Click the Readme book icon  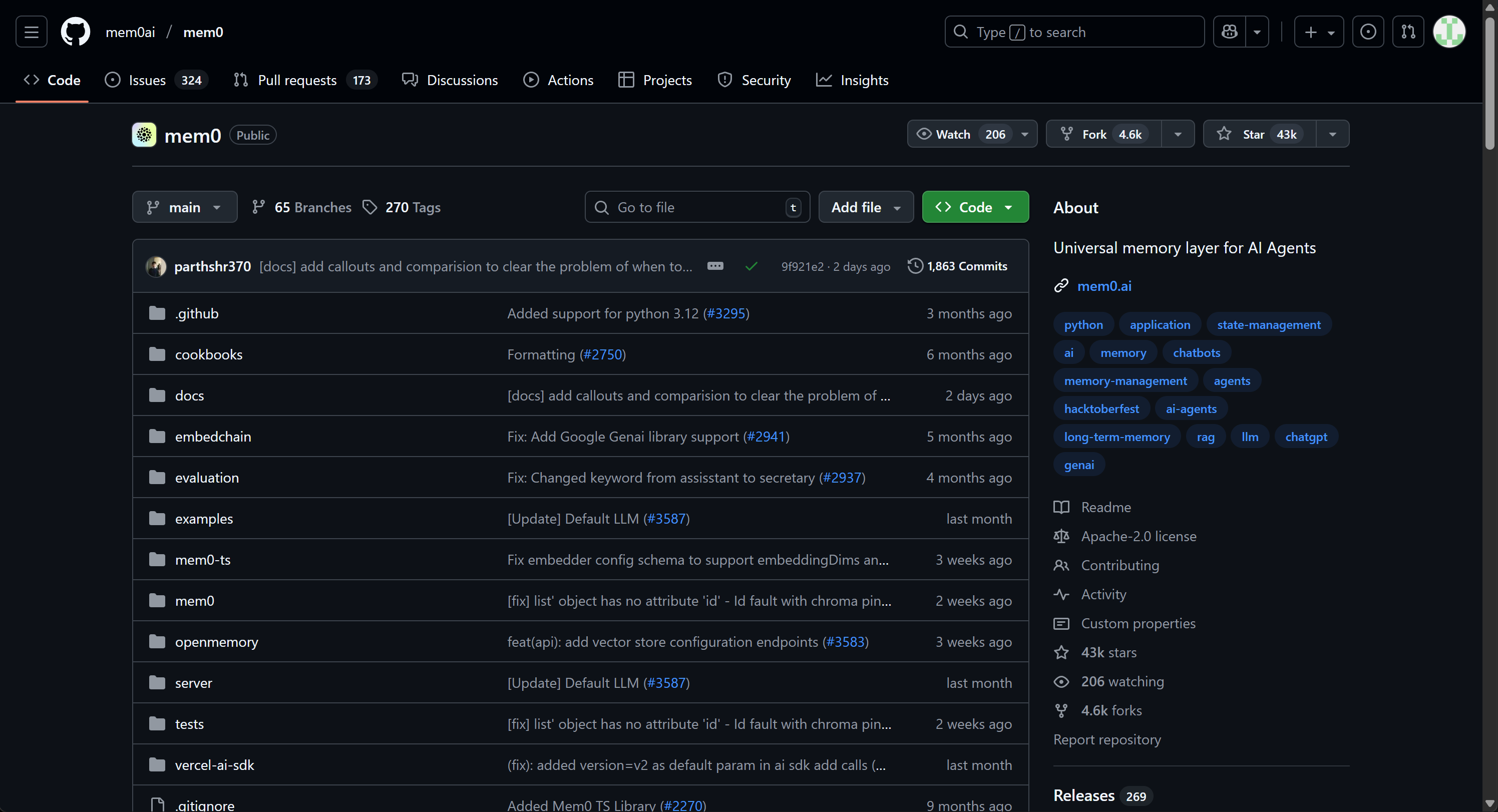1061,507
